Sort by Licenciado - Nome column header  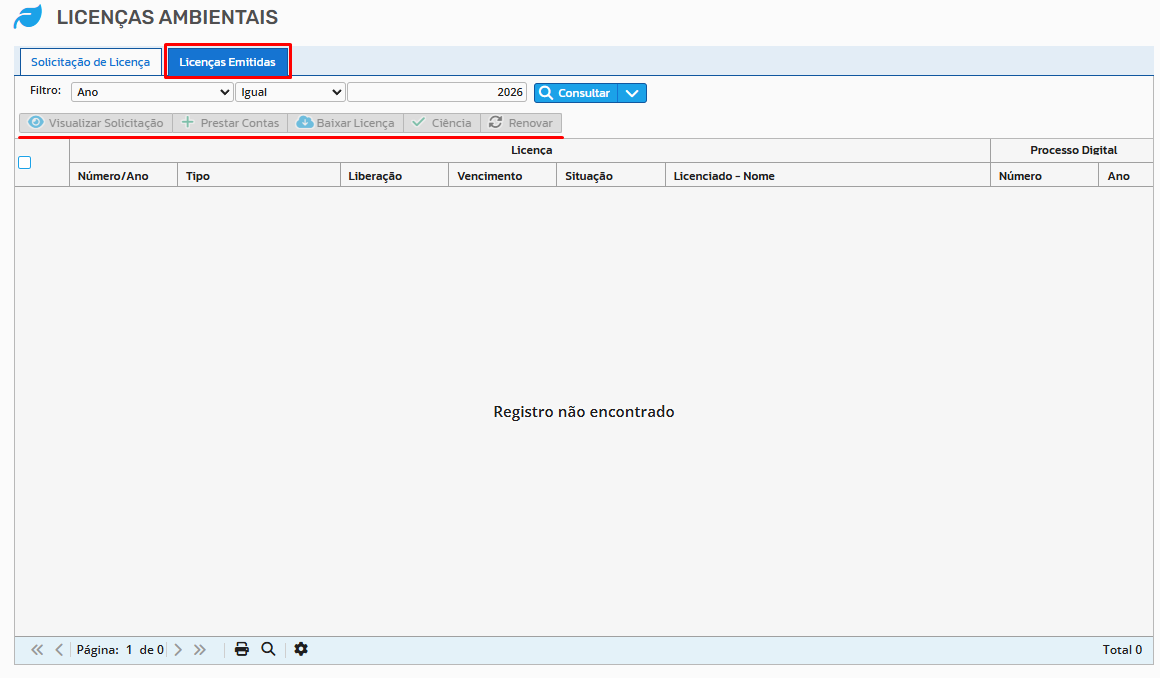(x=827, y=175)
